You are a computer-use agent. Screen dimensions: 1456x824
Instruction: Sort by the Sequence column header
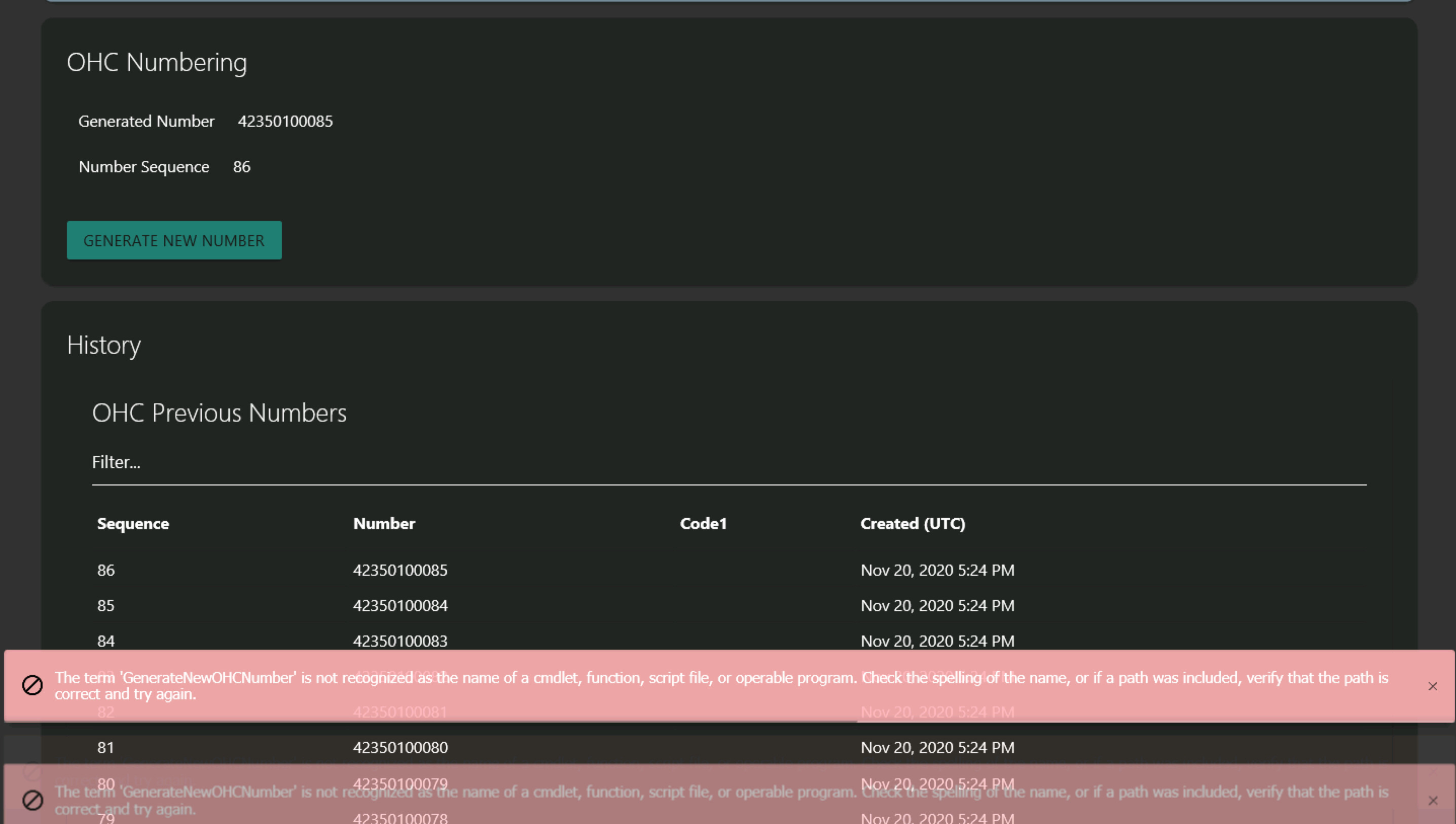click(133, 523)
